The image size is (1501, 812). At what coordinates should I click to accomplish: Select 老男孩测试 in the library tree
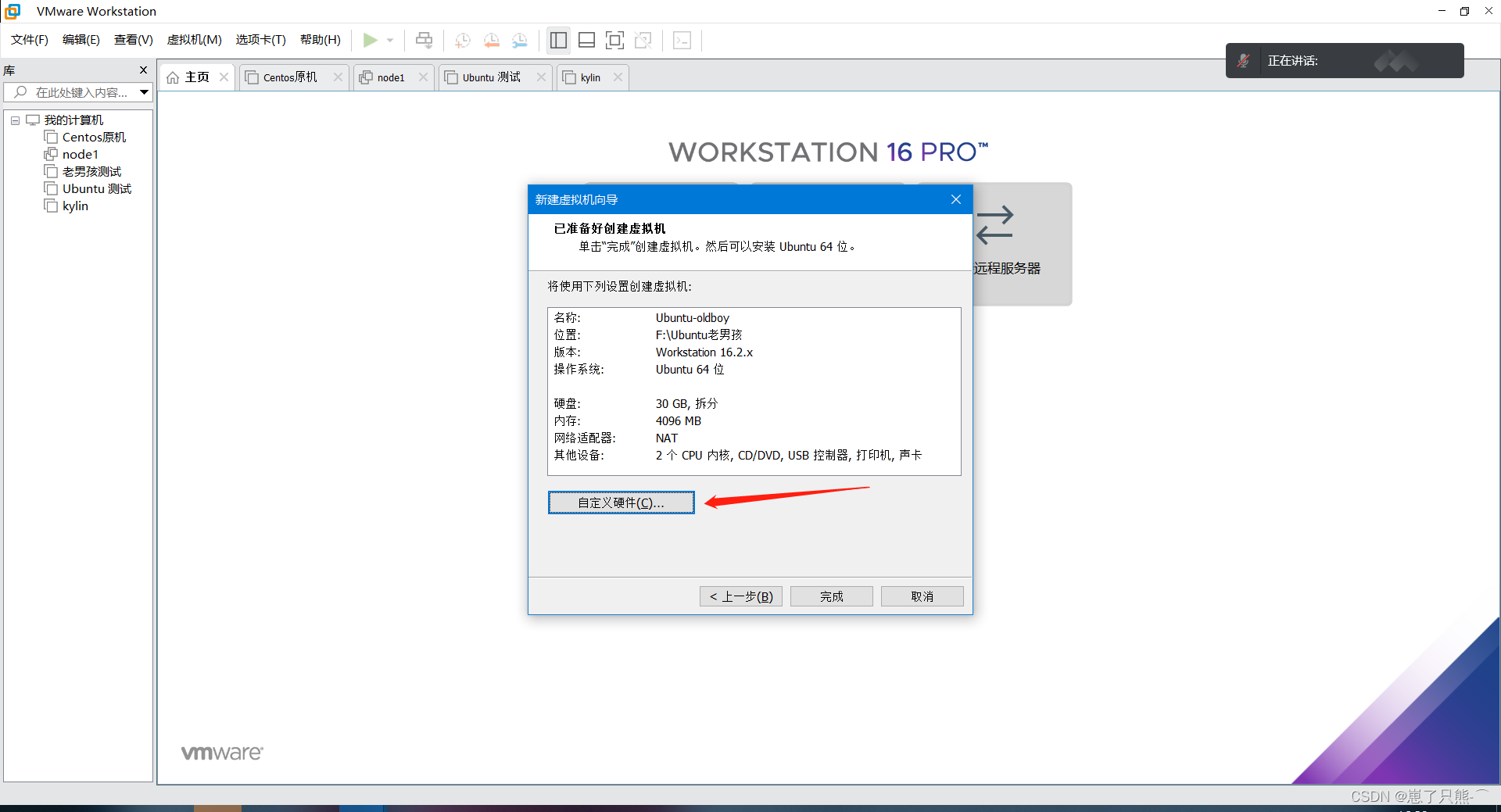(x=91, y=171)
